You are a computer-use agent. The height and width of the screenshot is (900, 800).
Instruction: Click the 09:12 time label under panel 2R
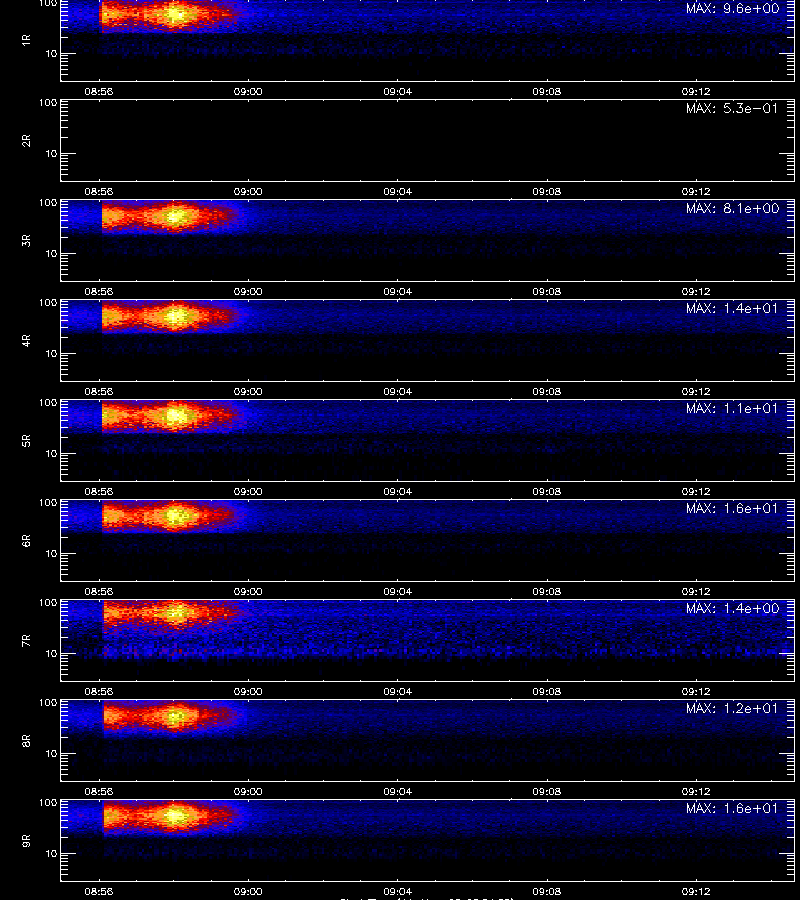696,191
